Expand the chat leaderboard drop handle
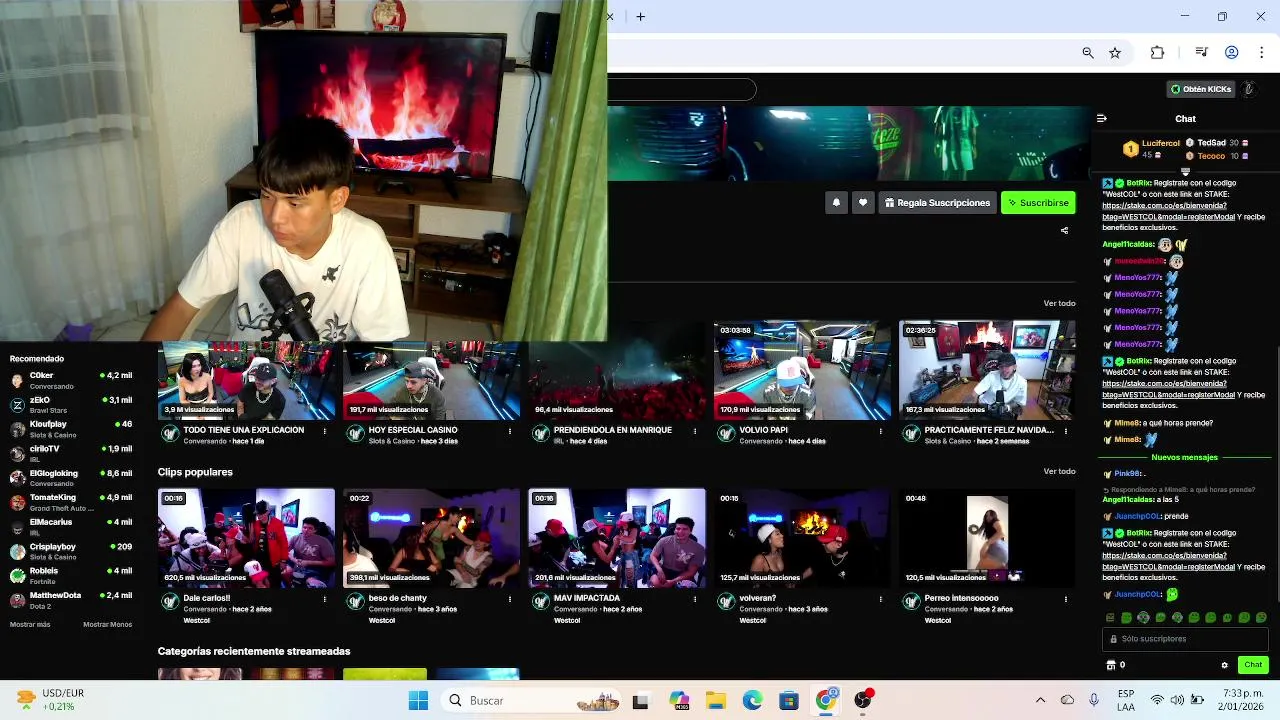Screen dimensions: 1280x720 pyautogui.click(x=1185, y=171)
